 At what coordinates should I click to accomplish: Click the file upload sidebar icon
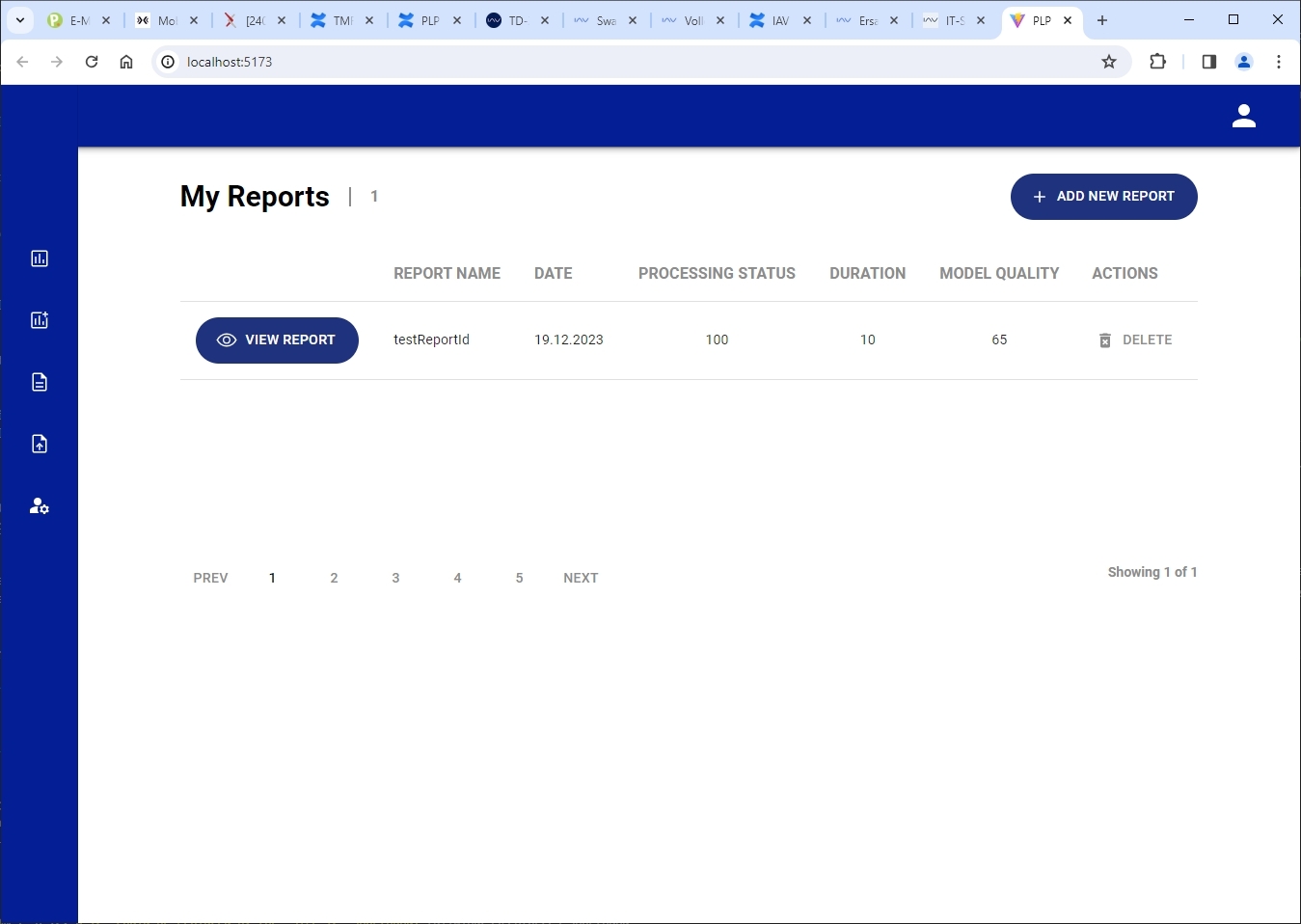tap(40, 444)
